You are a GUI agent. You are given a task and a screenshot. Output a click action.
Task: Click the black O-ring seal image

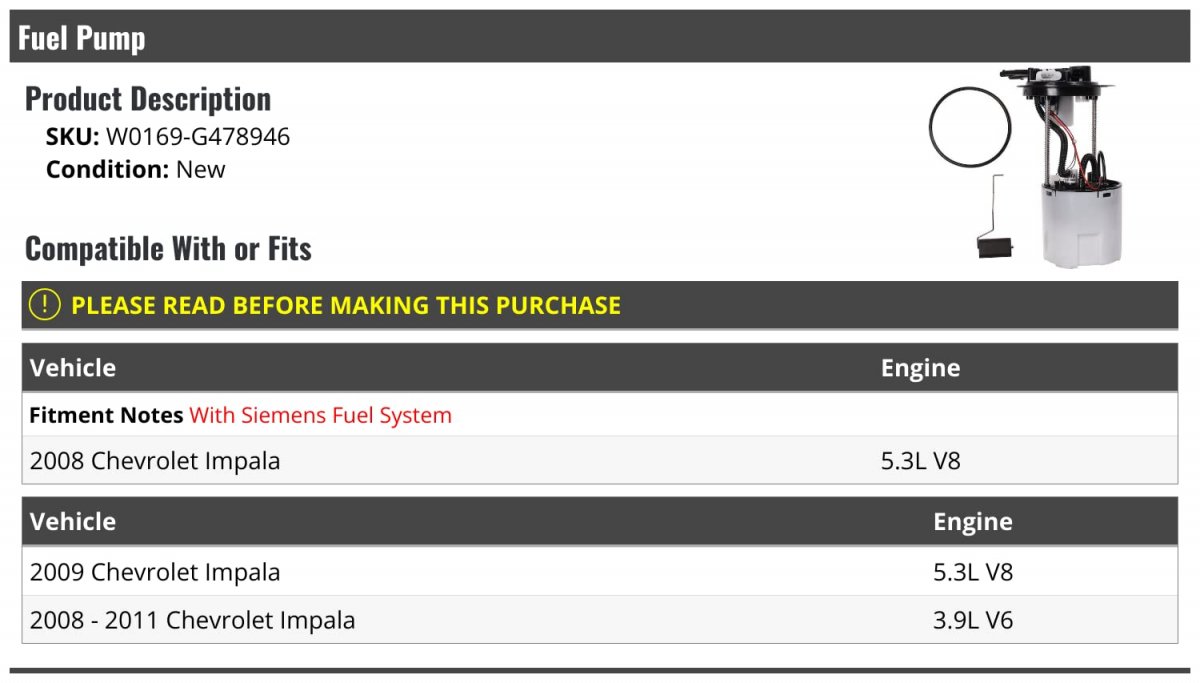(x=969, y=126)
